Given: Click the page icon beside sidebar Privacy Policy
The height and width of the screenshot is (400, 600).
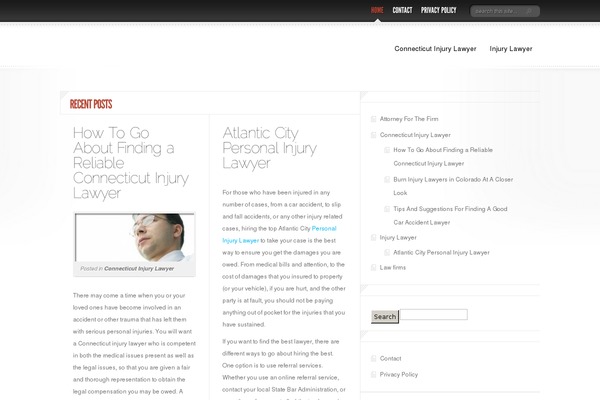Looking at the screenshot, I should [x=374, y=374].
